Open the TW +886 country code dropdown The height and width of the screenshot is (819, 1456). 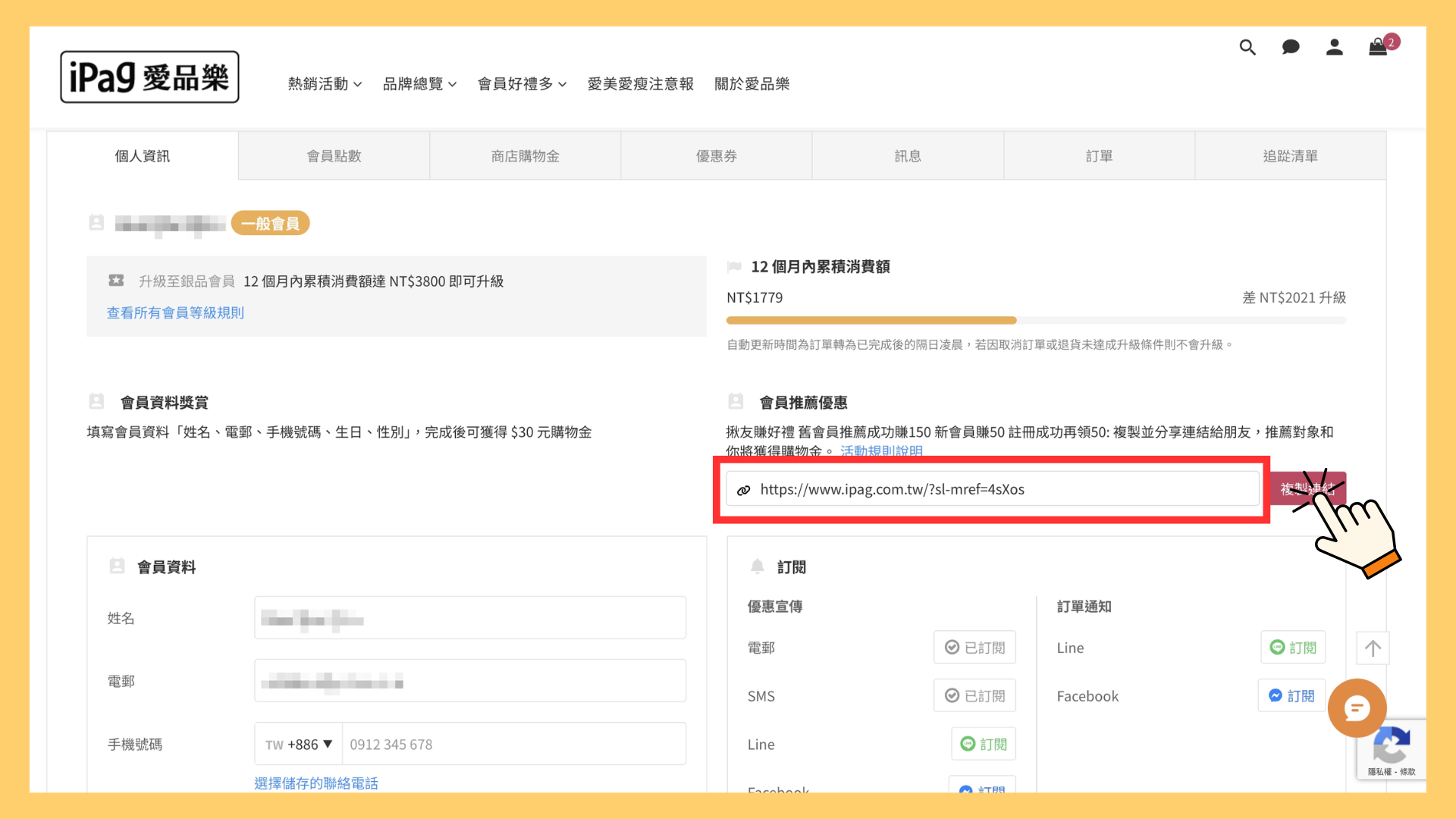(298, 744)
